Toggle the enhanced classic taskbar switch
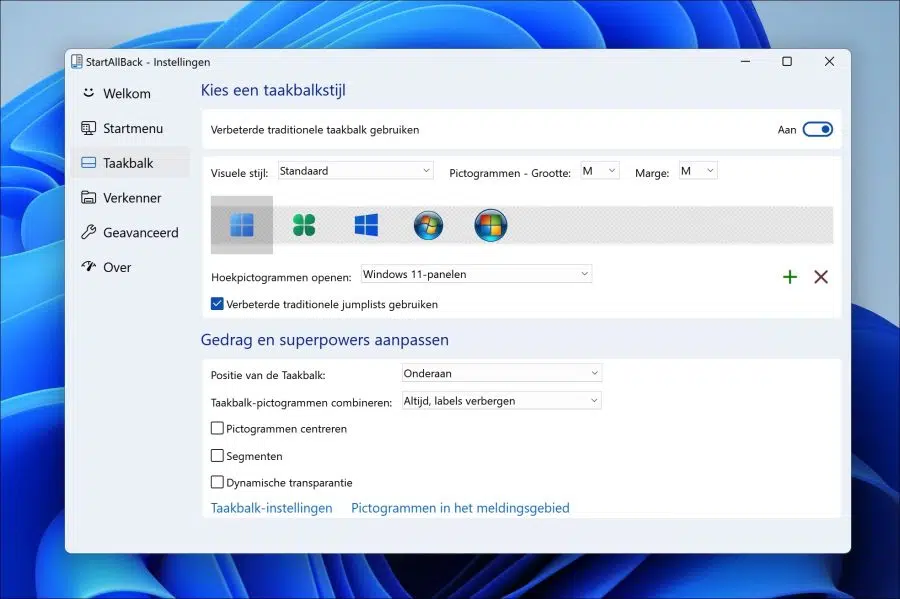The width and height of the screenshot is (900, 599). (x=817, y=130)
